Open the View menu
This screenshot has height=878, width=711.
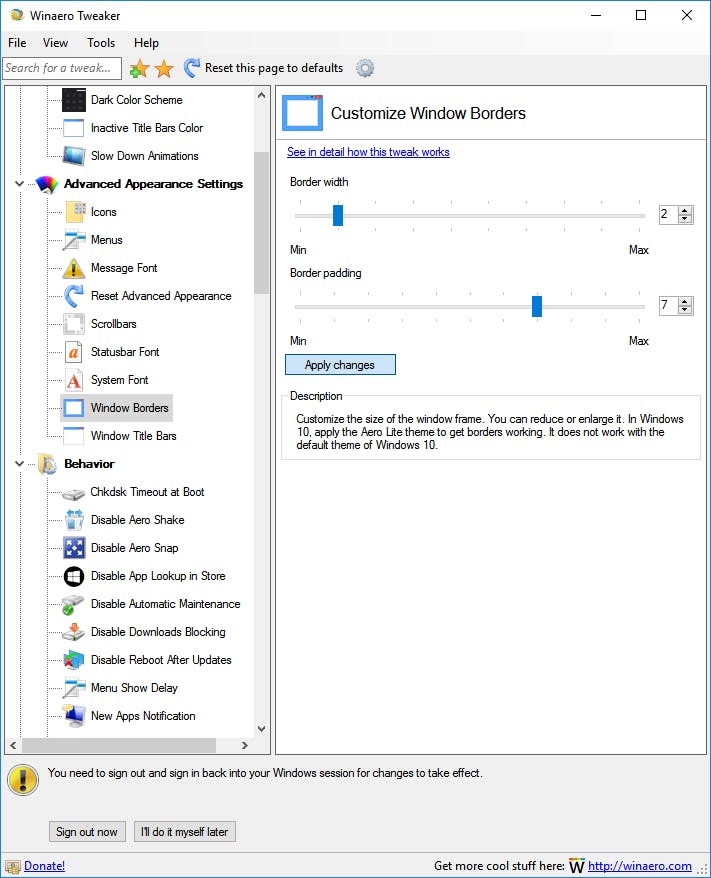tap(55, 43)
